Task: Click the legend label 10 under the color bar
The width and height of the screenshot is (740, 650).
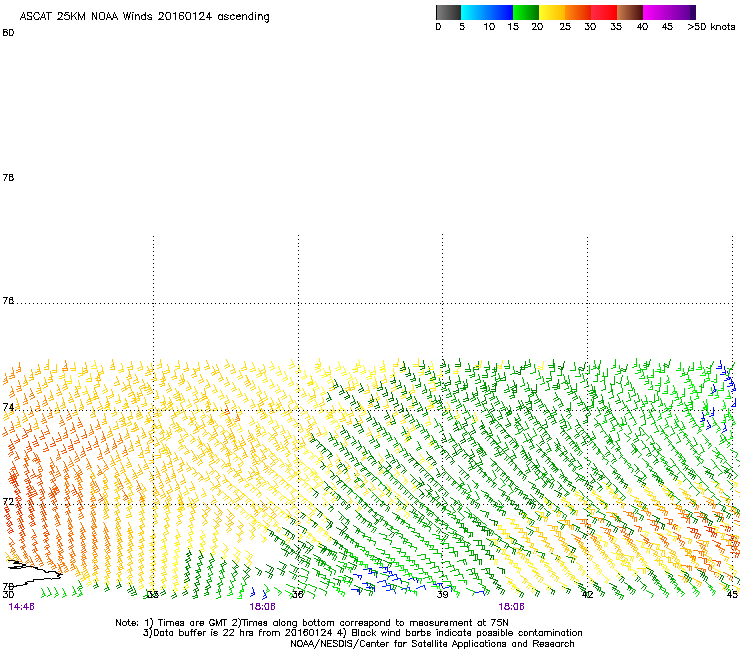Action: click(x=489, y=27)
